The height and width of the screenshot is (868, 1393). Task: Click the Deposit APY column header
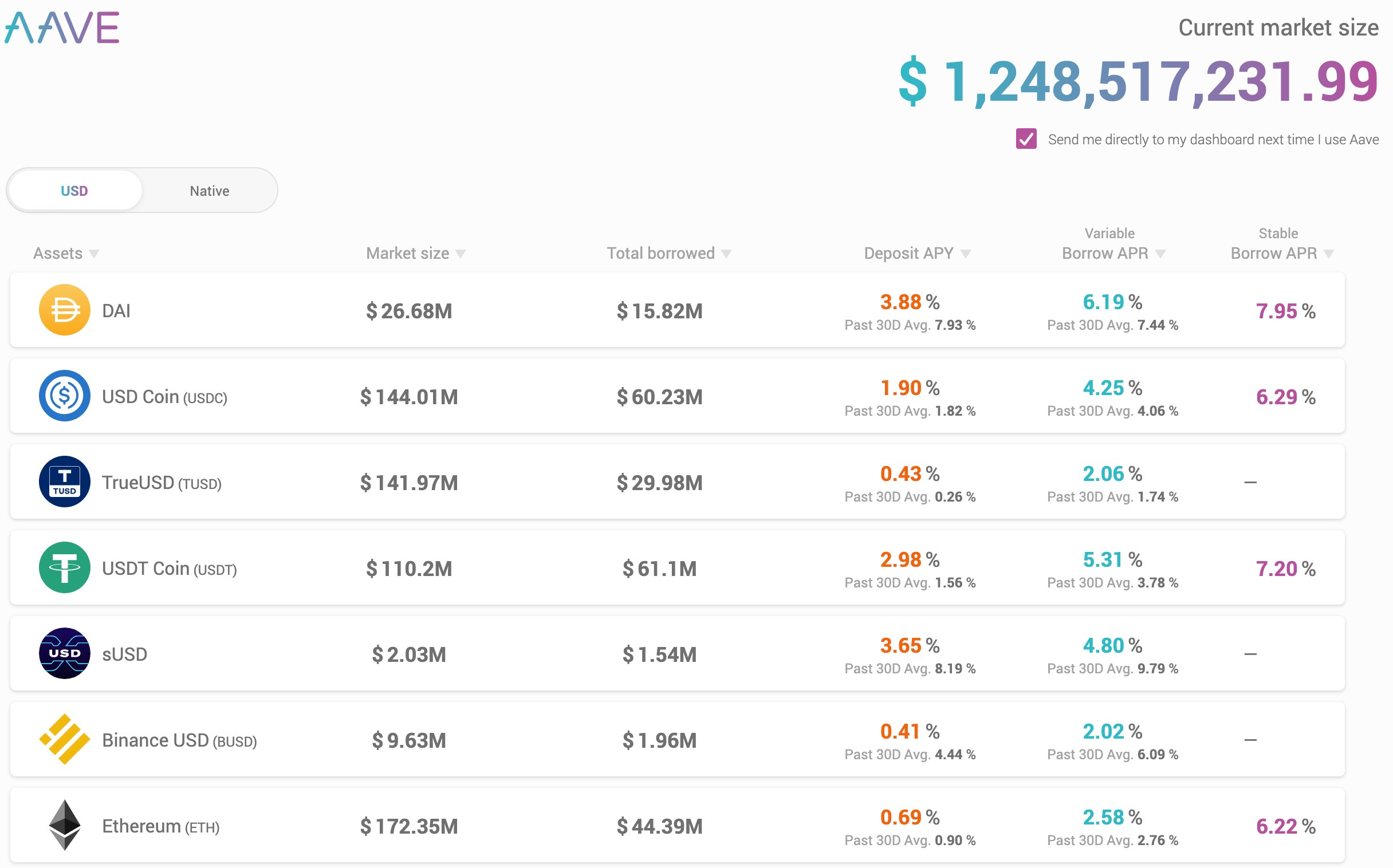point(909,253)
